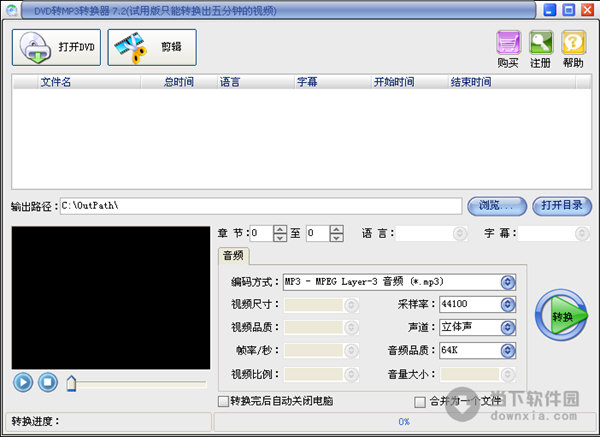Click the preview seek slider handle
Screen dimensions: 600x437
click(x=71, y=383)
